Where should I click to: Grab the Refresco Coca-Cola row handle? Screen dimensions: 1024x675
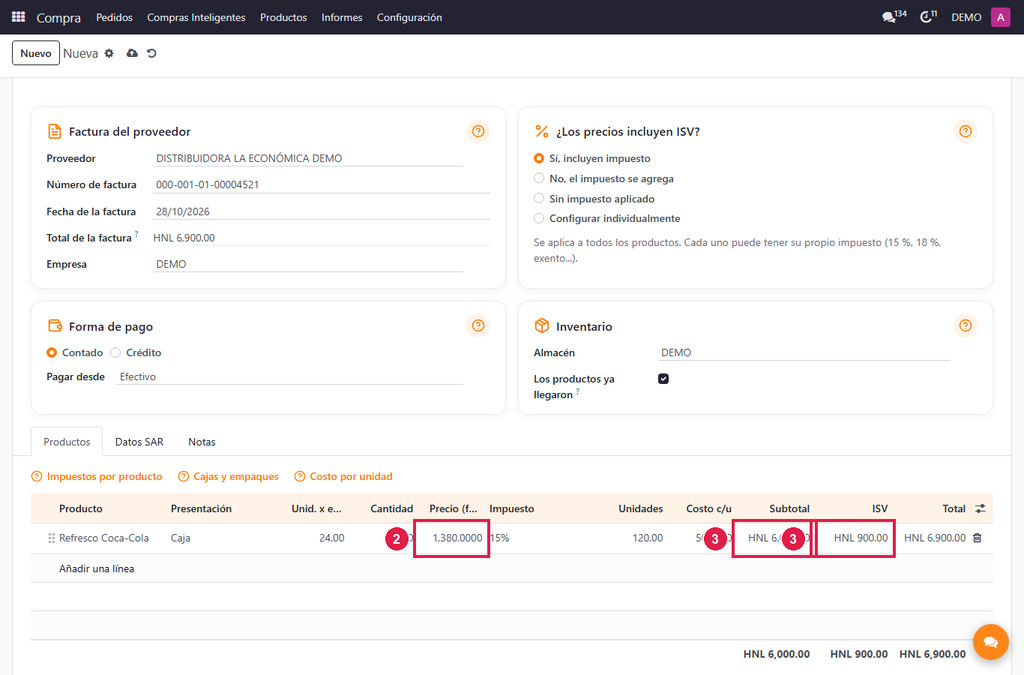(x=51, y=538)
